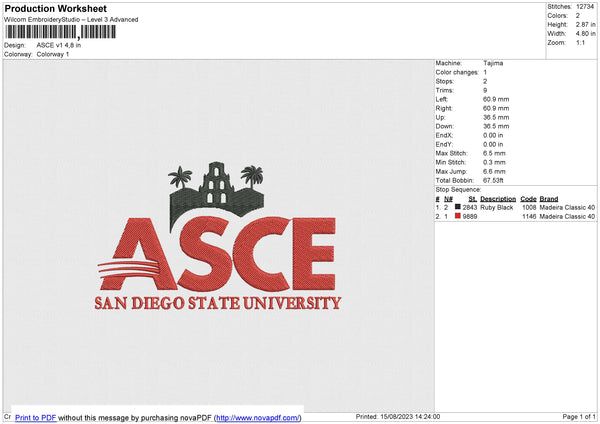Click the Machine value Tajima
Screen dimensions: 600x424
[493, 62]
